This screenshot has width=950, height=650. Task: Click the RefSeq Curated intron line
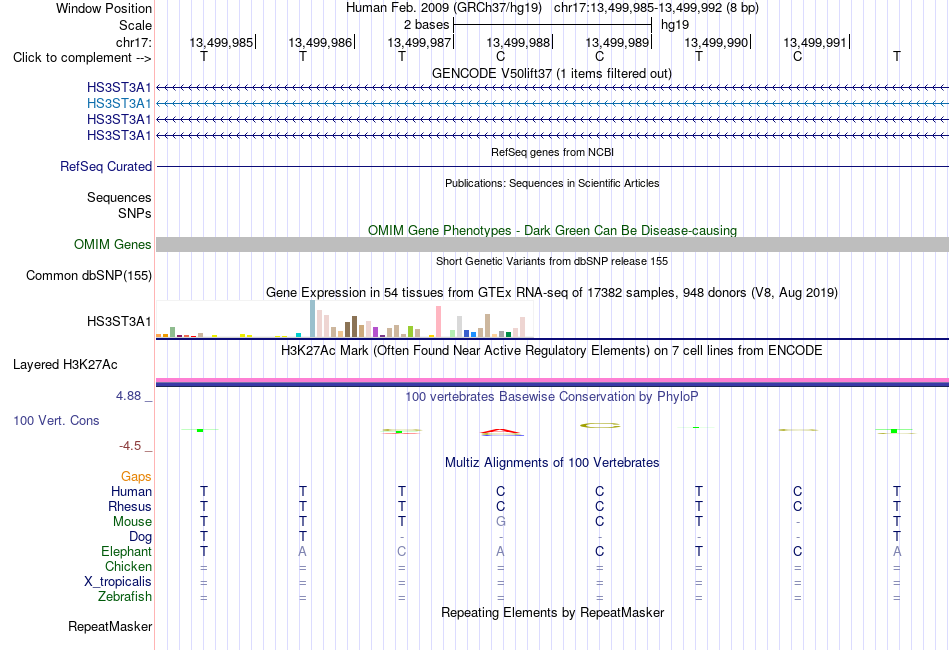point(552,166)
